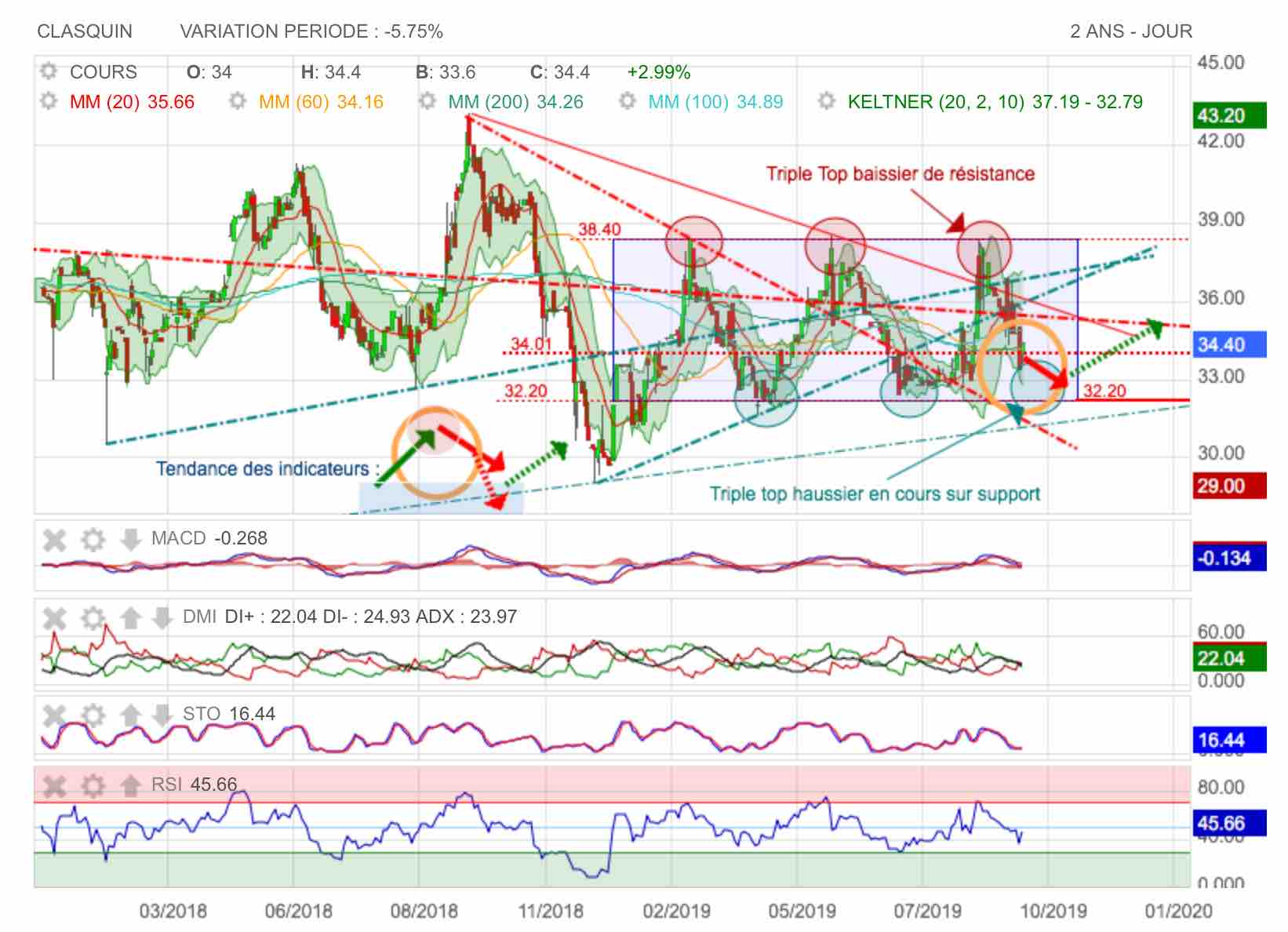Click the 34.01 level label
Image resolution: width=1288 pixels, height=932 pixels.
pyautogui.click(x=531, y=344)
